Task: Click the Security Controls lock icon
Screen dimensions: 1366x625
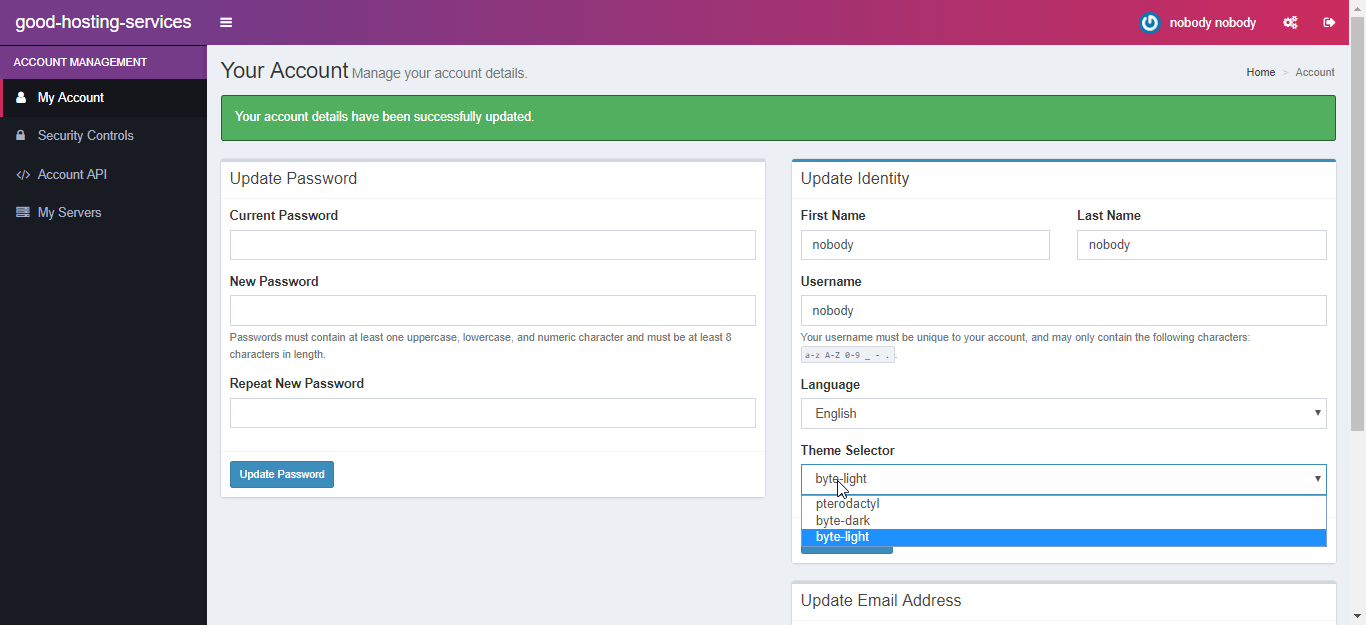Action: (x=21, y=135)
